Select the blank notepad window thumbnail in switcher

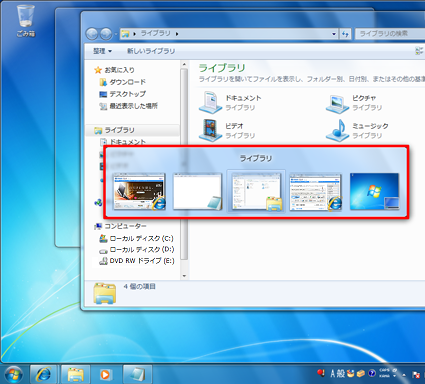[198, 192]
